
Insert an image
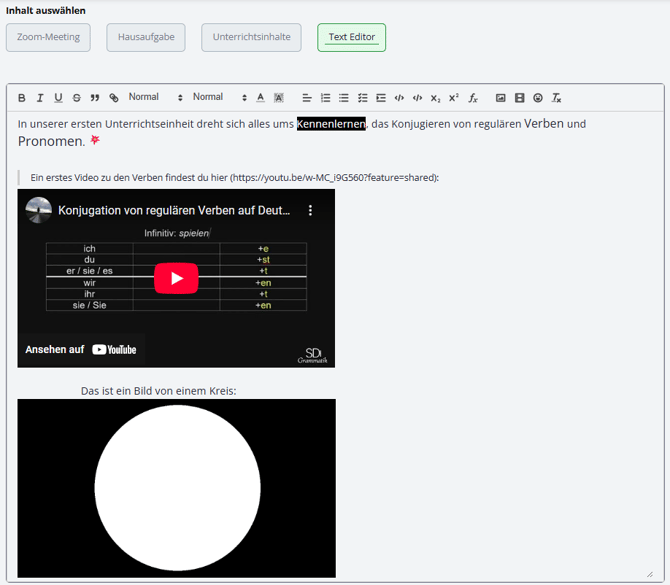point(501,98)
